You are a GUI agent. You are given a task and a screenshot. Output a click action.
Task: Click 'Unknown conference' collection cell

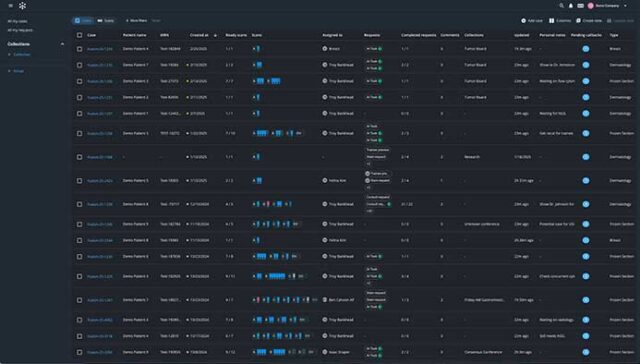[x=482, y=224]
